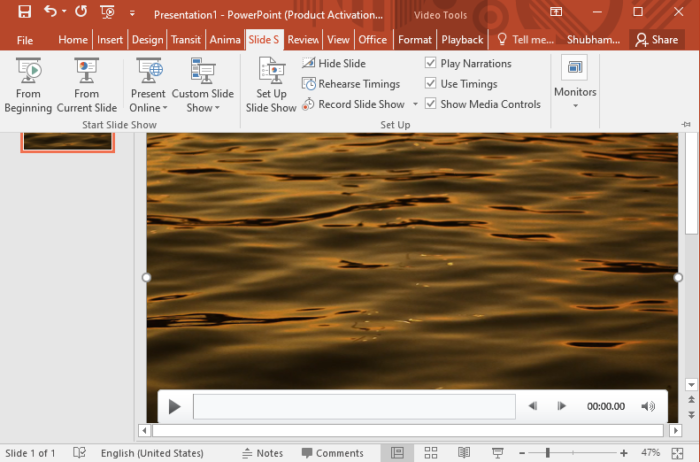Viewport: 700px width, 462px height.
Task: Expand Custom Slide Show menu
Action: pos(203,85)
